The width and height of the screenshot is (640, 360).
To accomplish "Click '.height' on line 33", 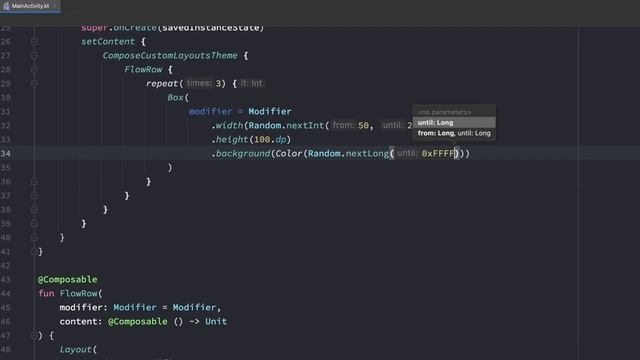I will point(230,140).
